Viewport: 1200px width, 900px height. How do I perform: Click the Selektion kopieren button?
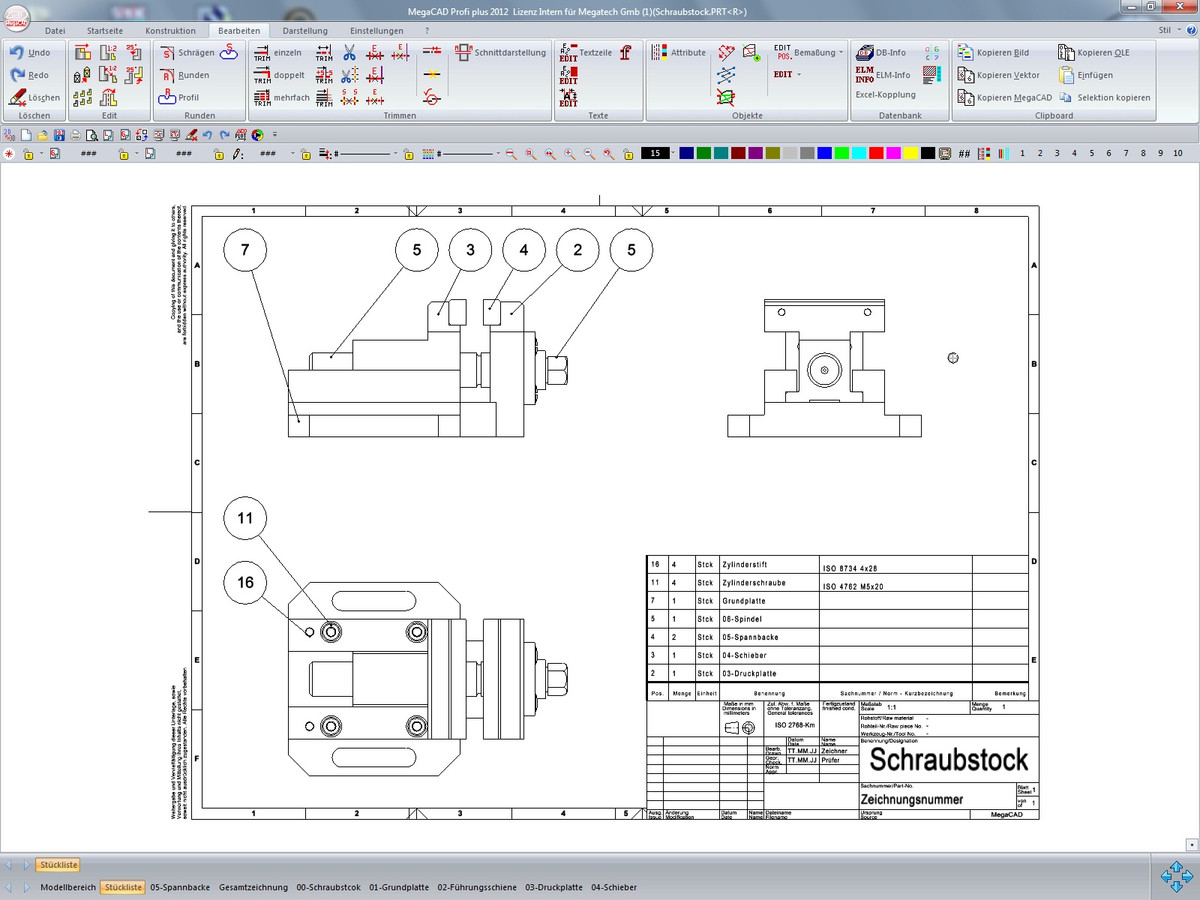click(x=1105, y=97)
